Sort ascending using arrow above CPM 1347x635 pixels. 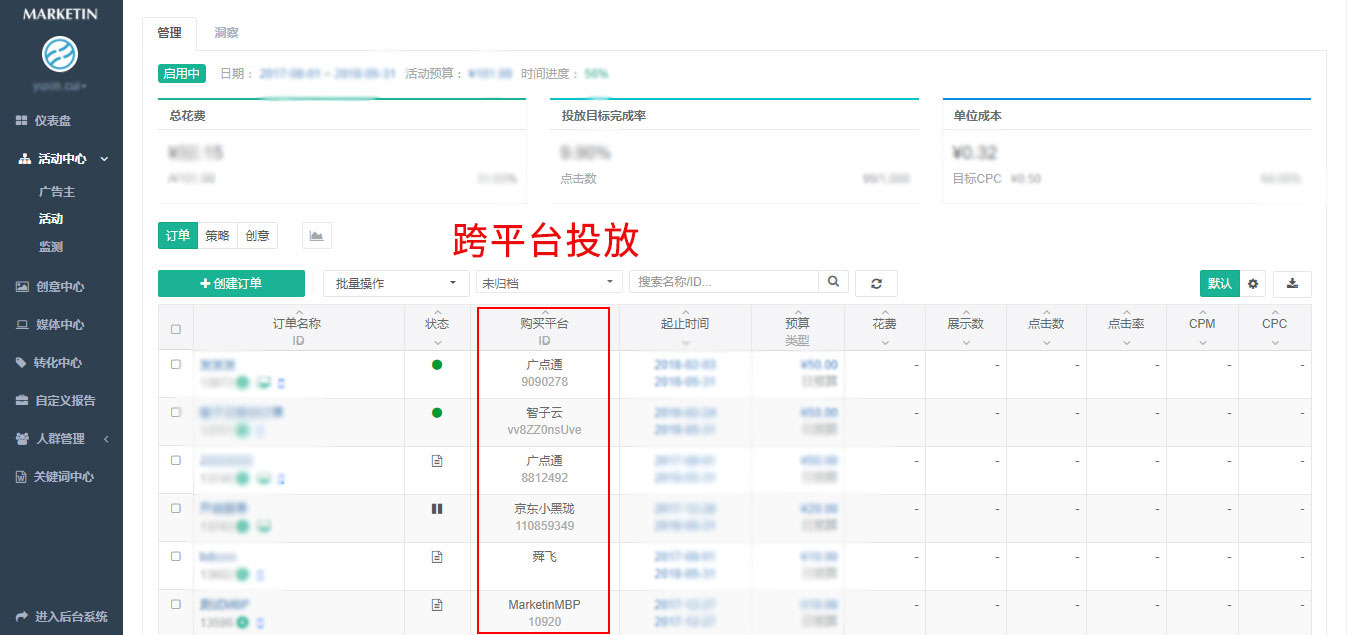pyautogui.click(x=1202, y=310)
